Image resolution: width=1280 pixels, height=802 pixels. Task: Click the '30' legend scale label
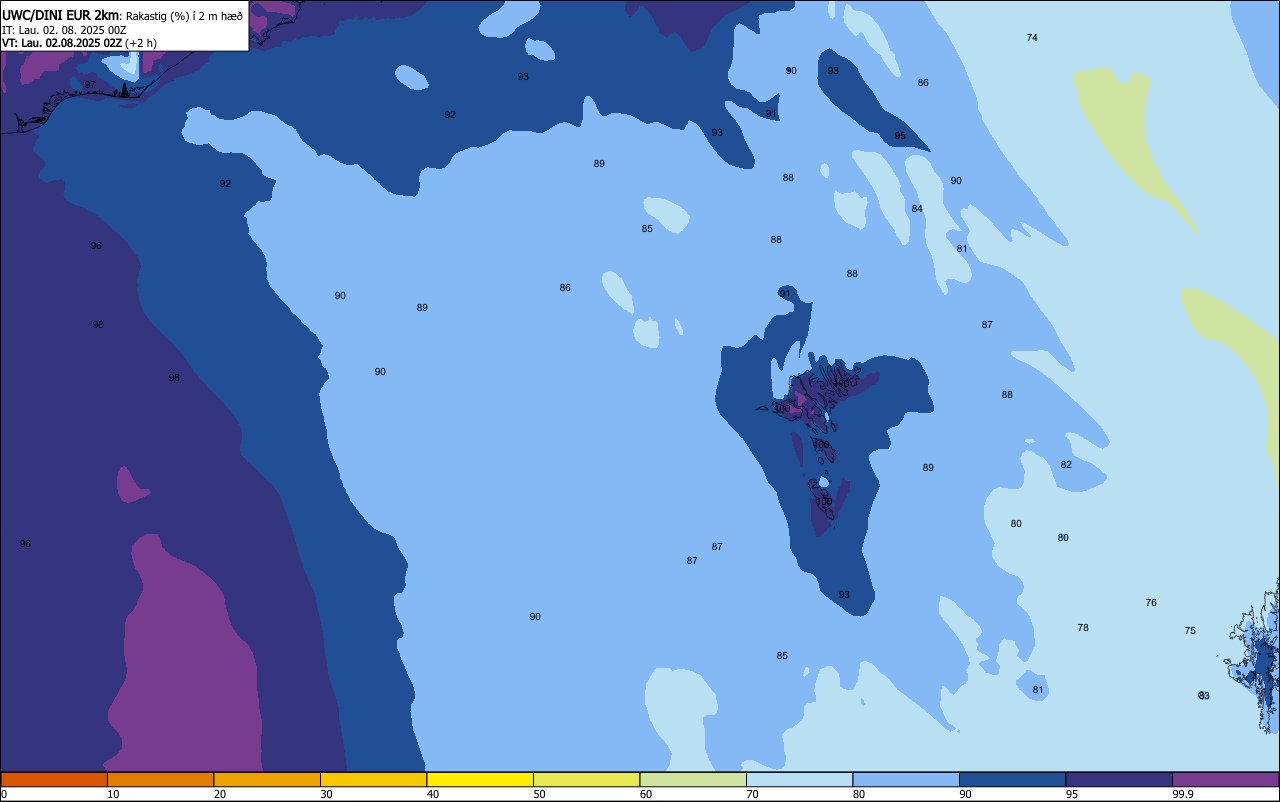point(326,794)
